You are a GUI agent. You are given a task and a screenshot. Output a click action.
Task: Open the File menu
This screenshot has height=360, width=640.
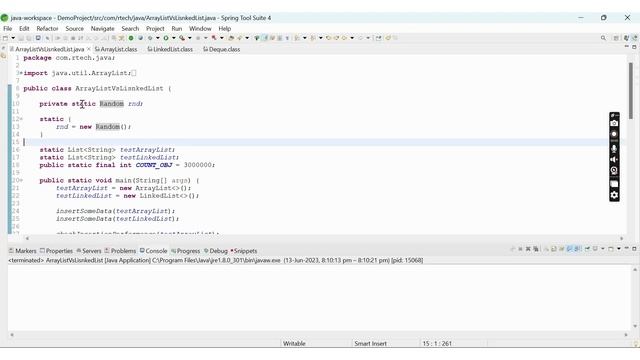[x=8, y=29]
